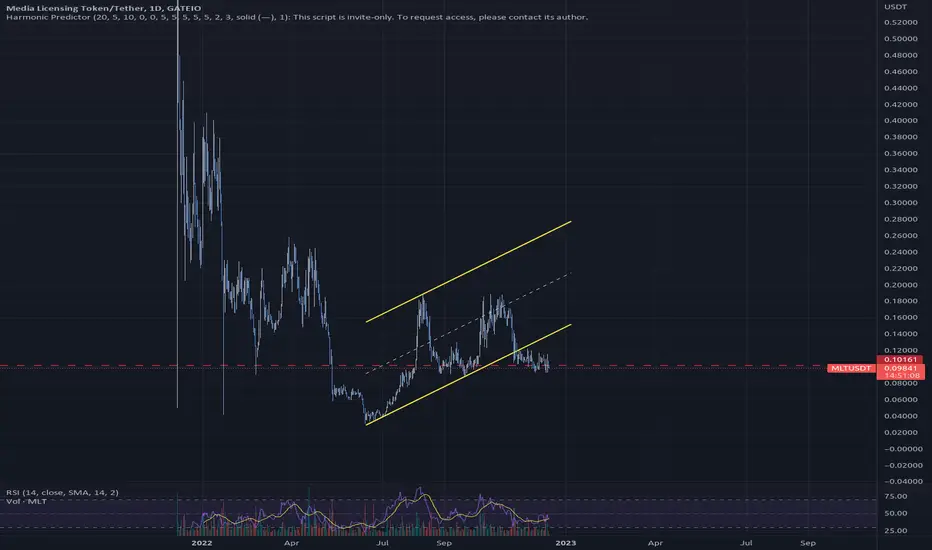This screenshot has height=550, width=932.
Task: Click the 0.22000 price axis label
Action: pos(900,269)
